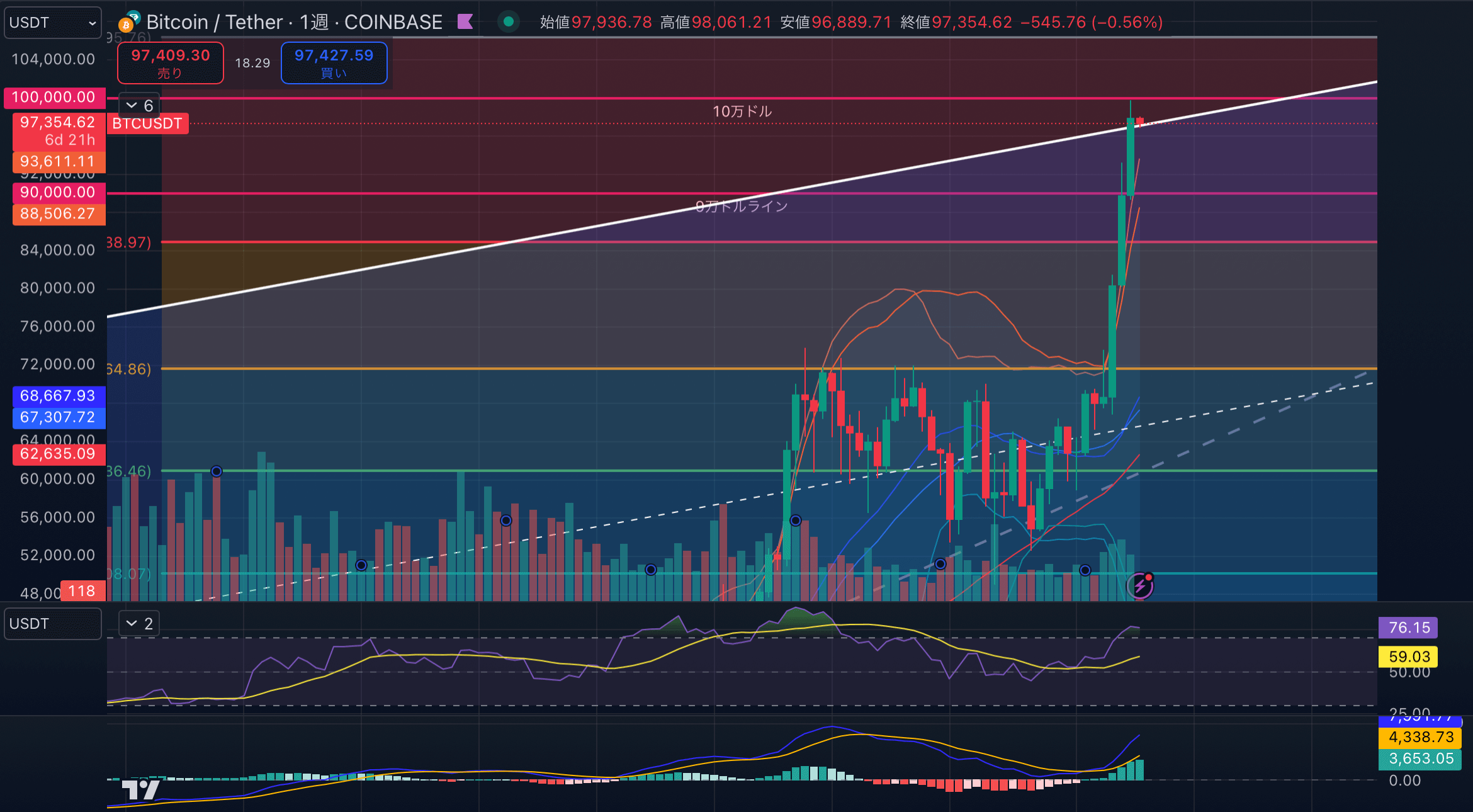Select the pink 90,000.00 price scale label
Screen dimensions: 1473x812
[59, 193]
